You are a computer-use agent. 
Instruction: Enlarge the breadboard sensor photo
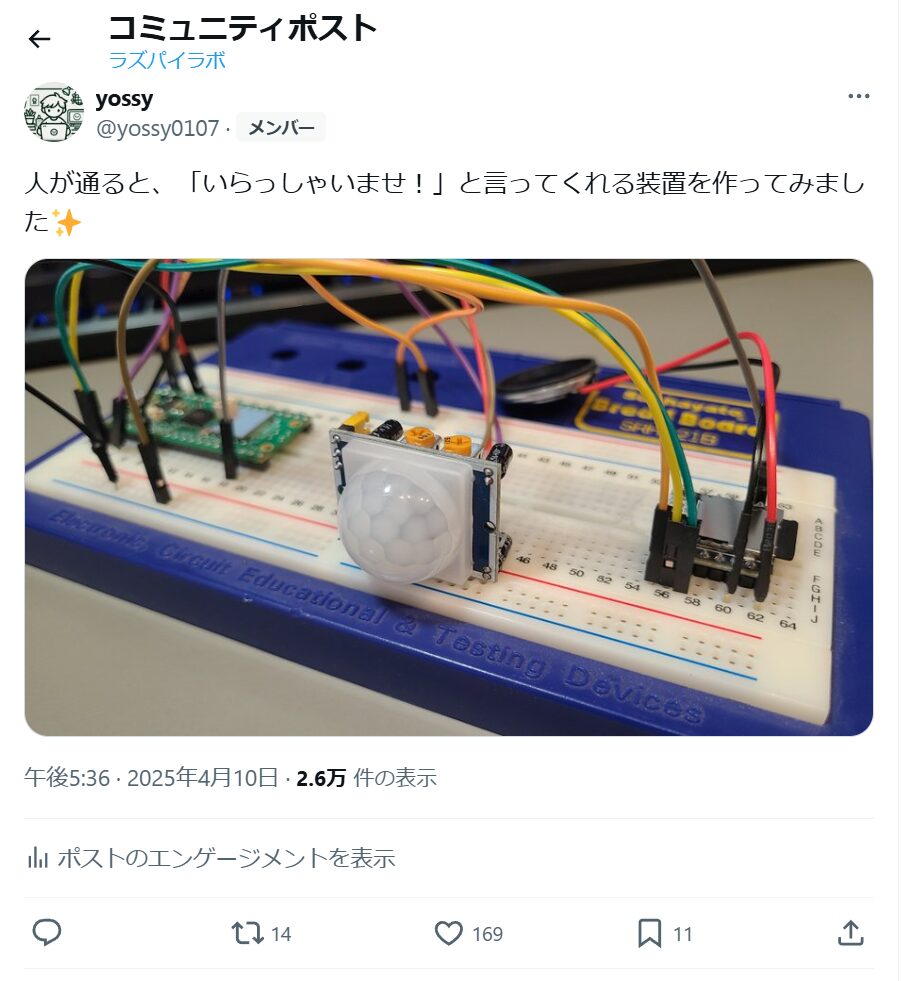tap(449, 497)
